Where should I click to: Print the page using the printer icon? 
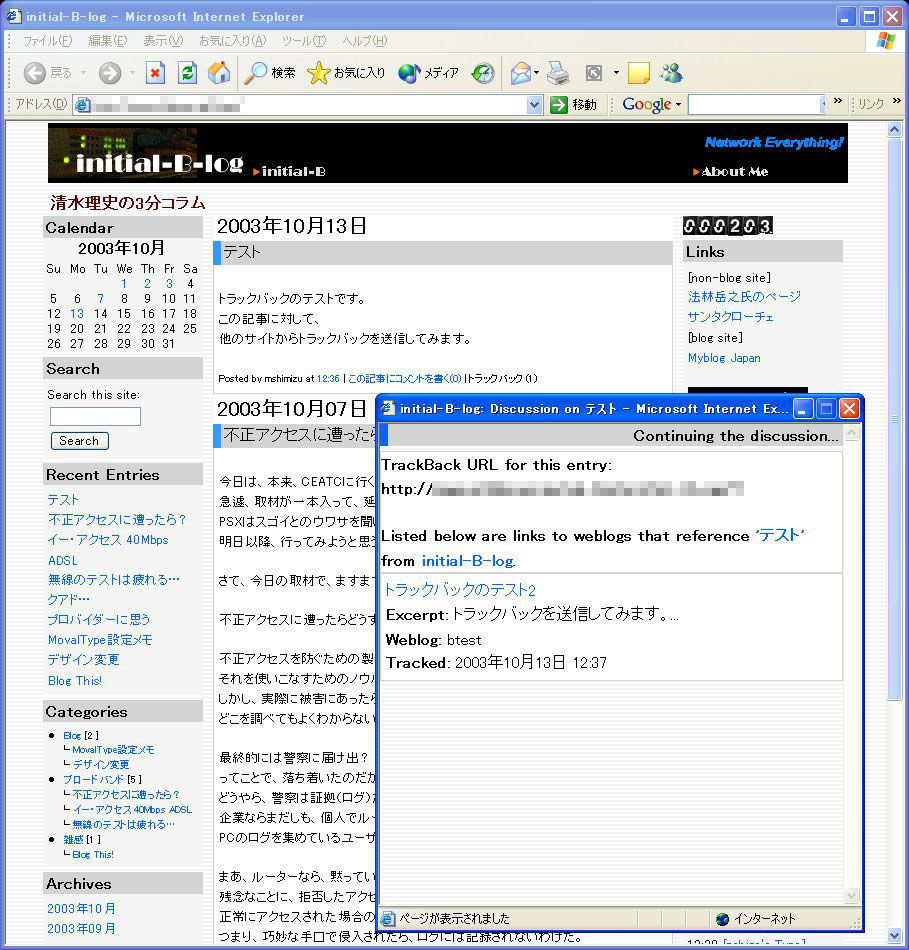tap(557, 73)
